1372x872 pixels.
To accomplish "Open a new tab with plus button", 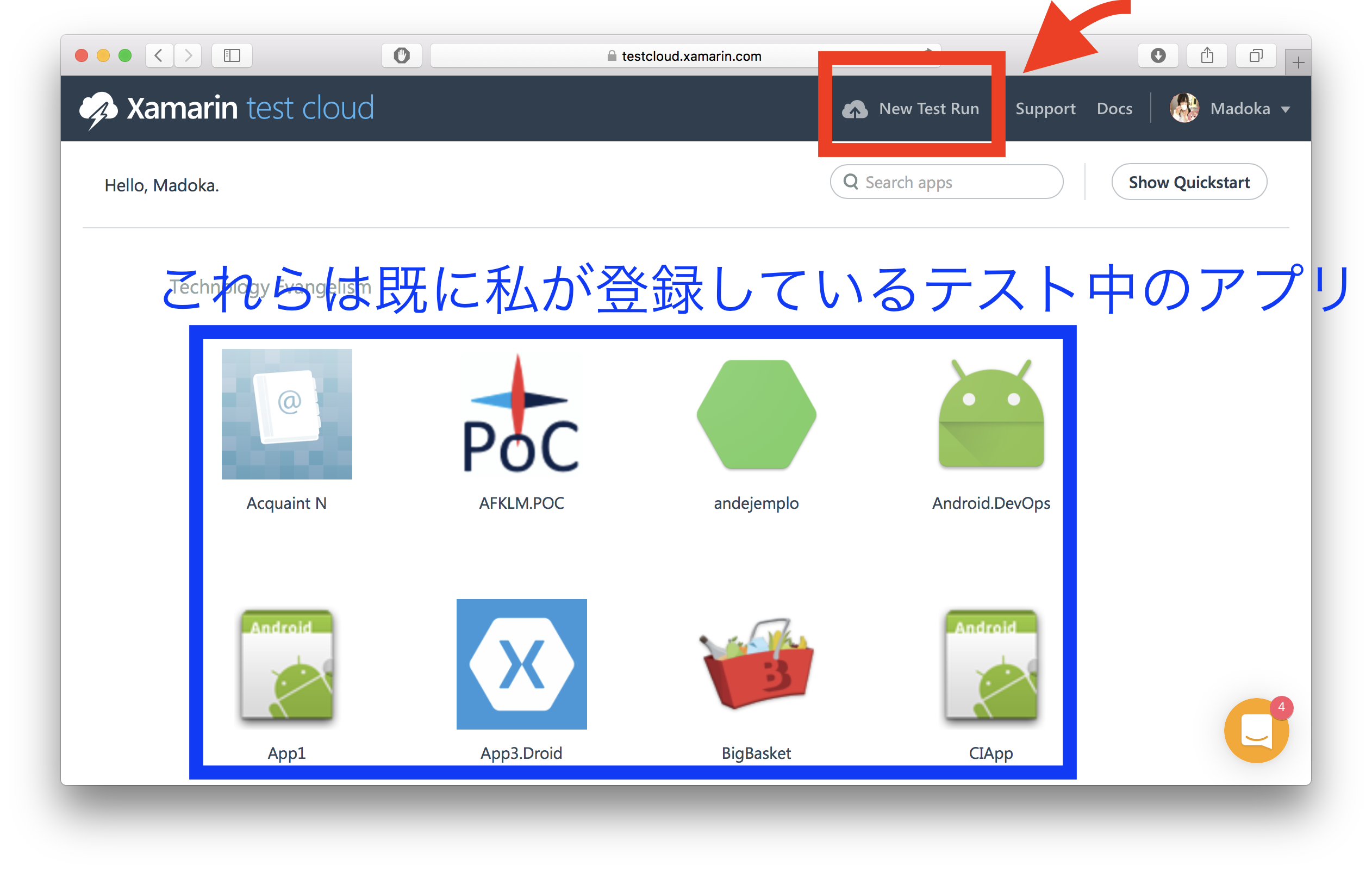I will pyautogui.click(x=1298, y=62).
